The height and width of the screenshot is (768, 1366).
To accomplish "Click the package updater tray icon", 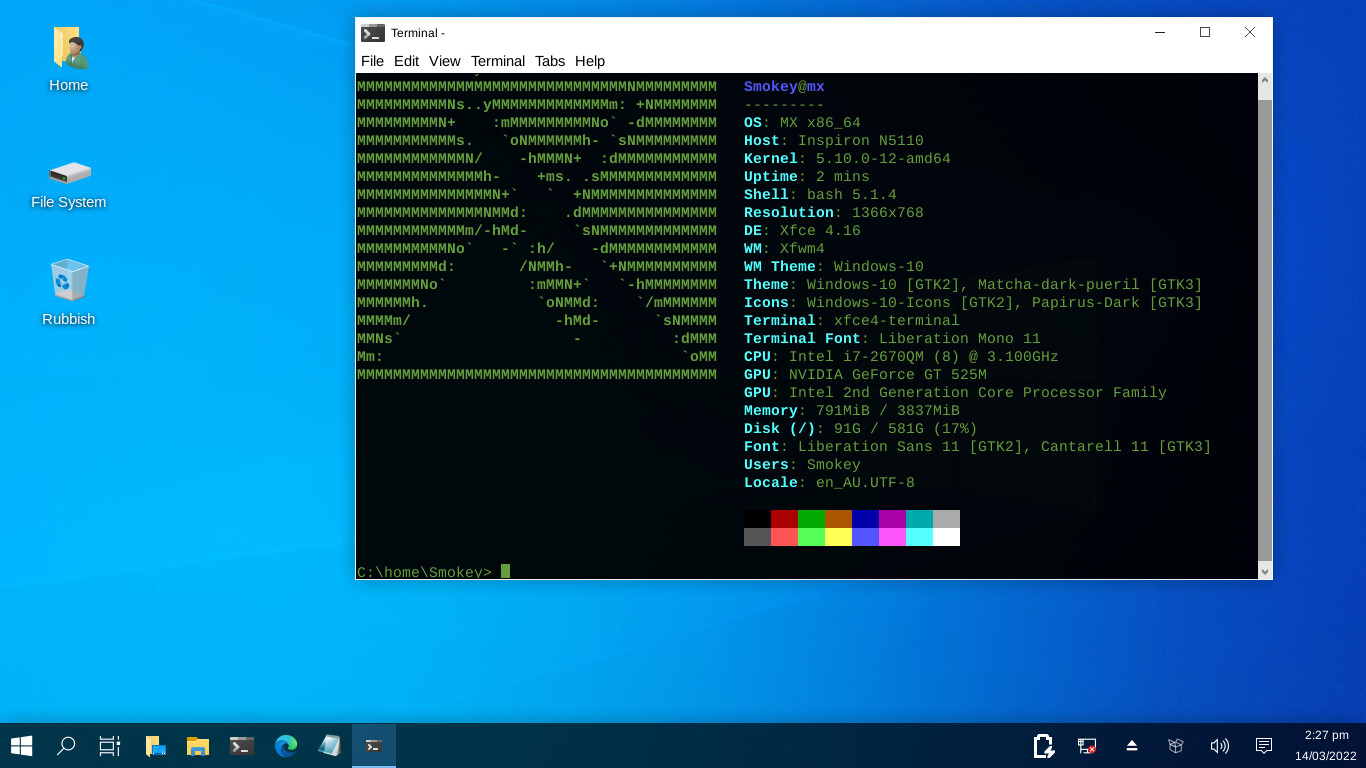I will coord(1176,746).
